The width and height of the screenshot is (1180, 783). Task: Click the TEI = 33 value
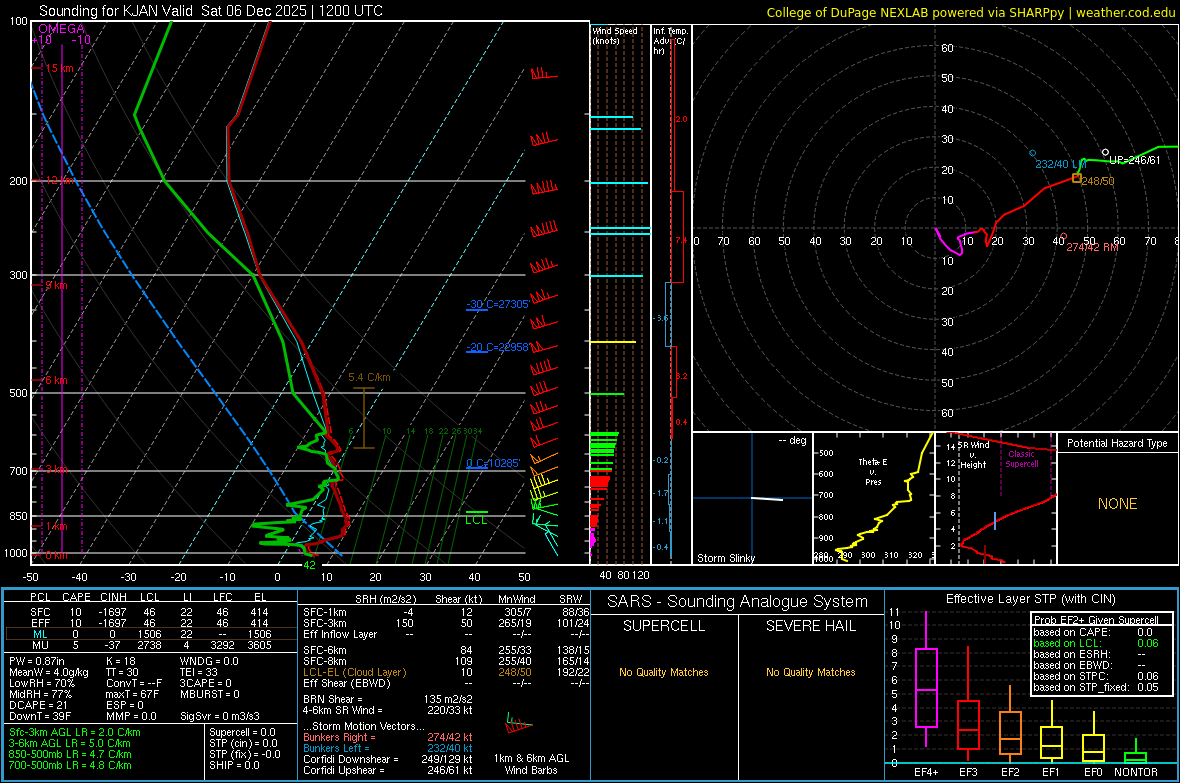199,672
